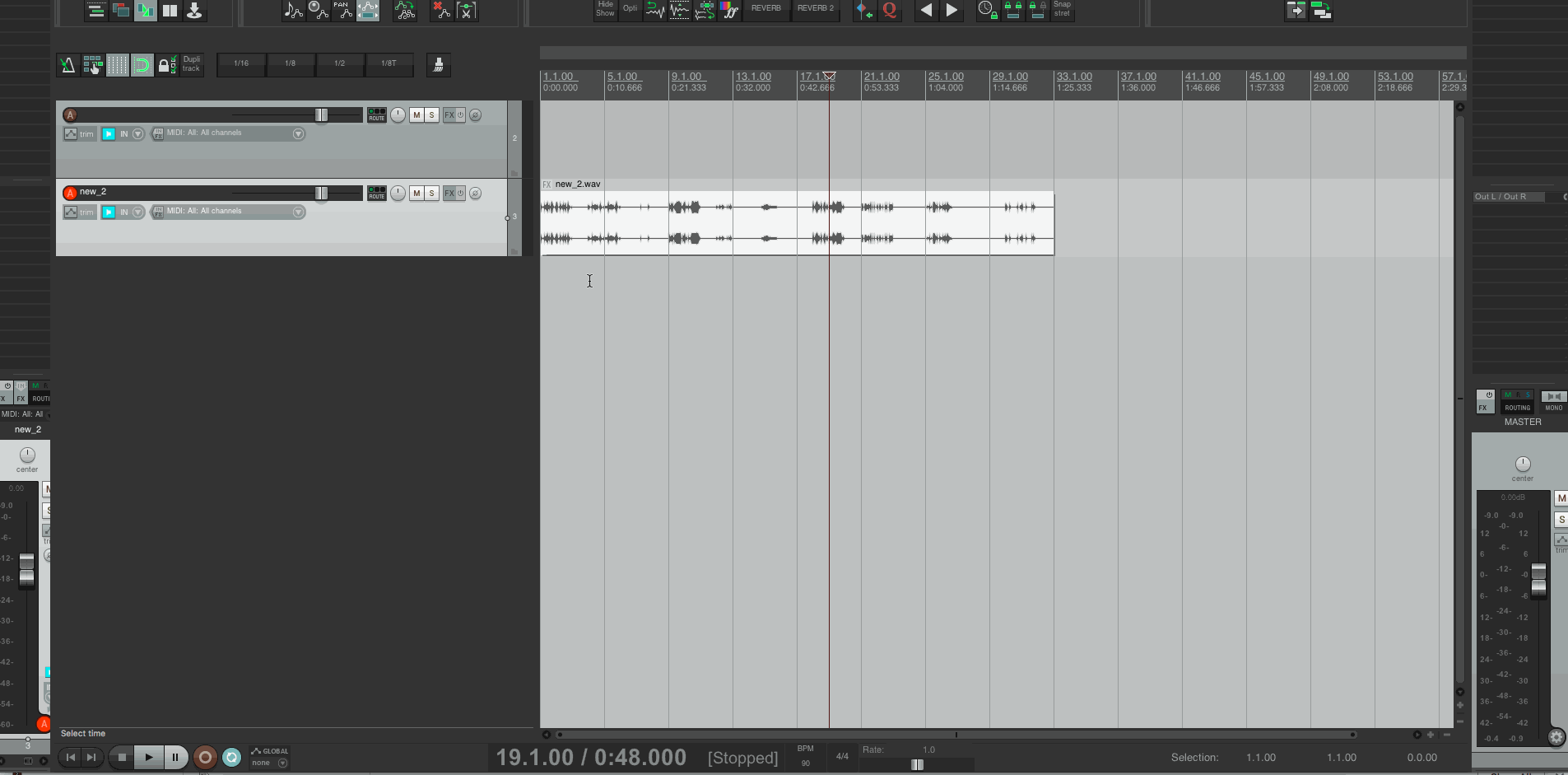Set grid to 1/8
Image resolution: width=1568 pixels, height=775 pixels.
[291, 63]
